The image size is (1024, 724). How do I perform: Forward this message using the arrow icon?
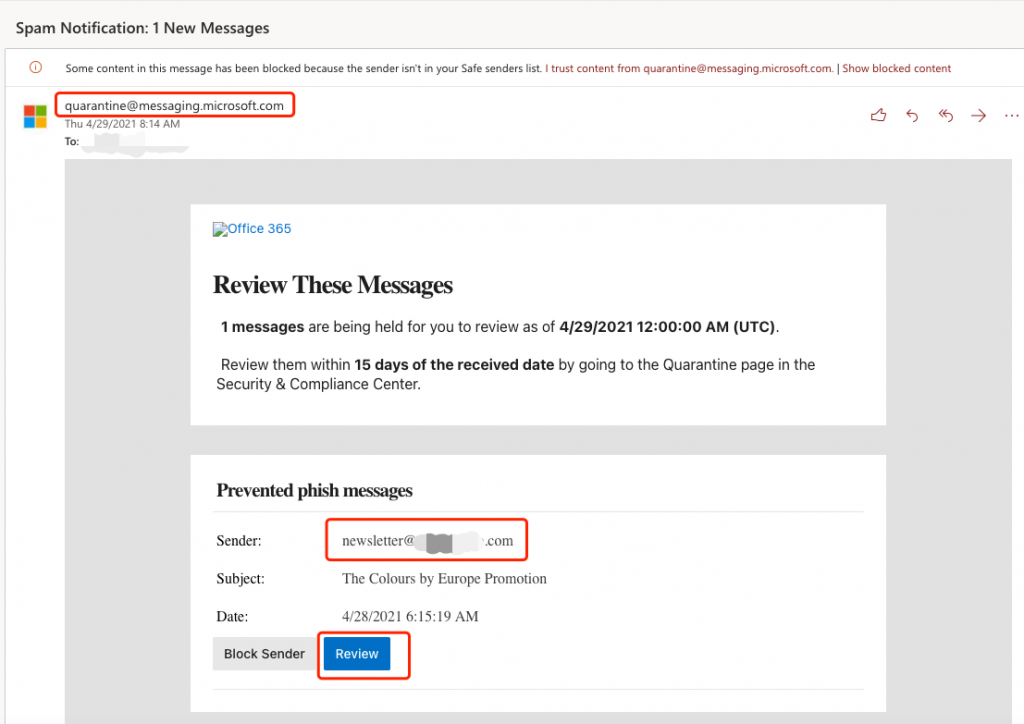click(978, 116)
